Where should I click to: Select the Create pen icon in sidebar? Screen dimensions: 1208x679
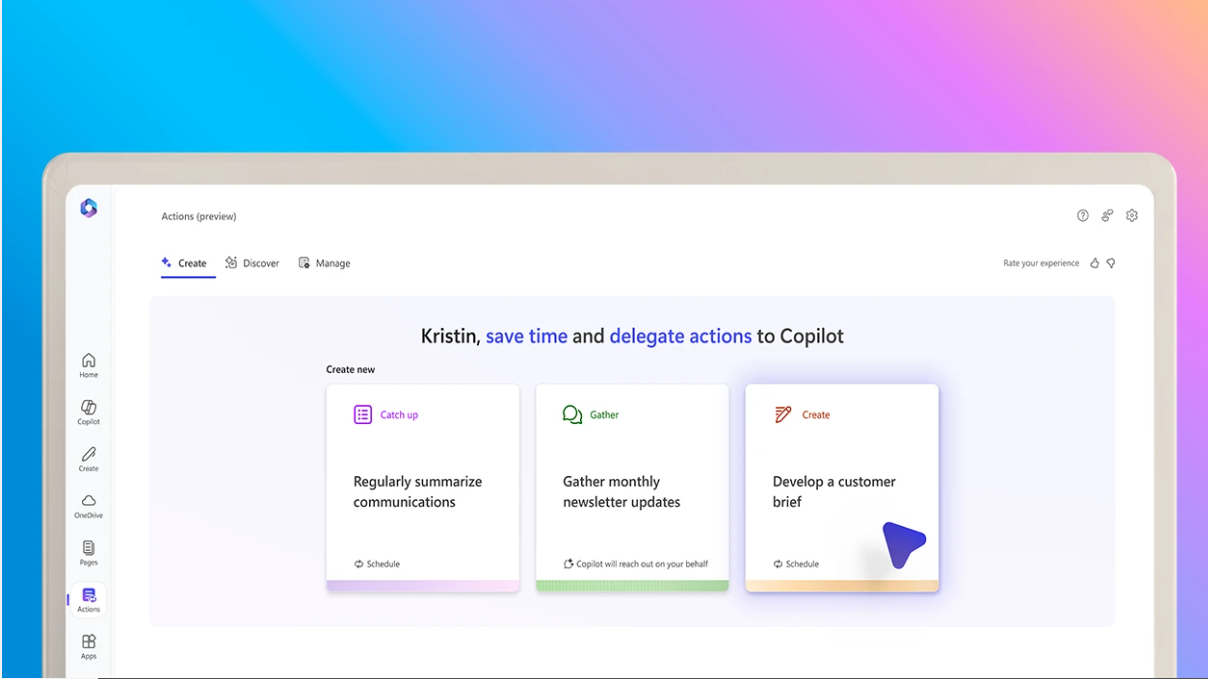(89, 458)
